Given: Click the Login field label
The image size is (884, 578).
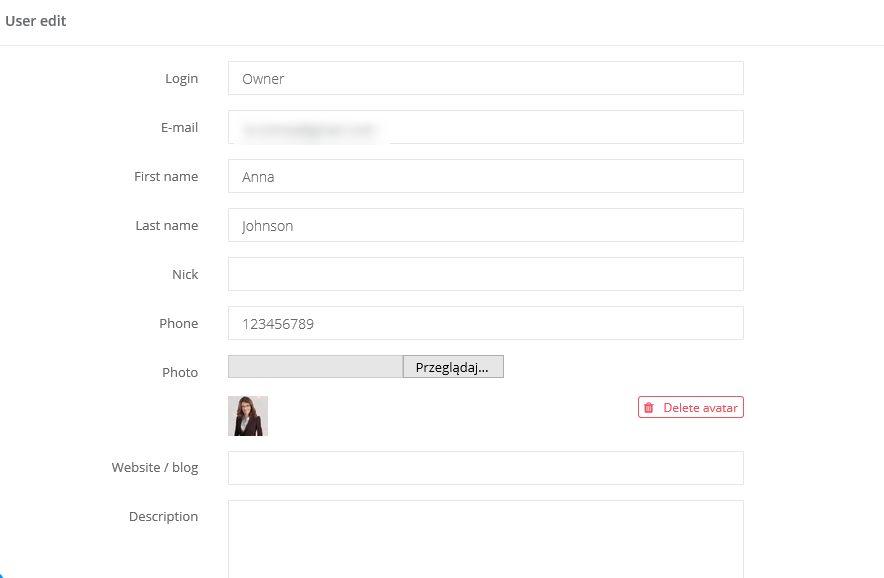Looking at the screenshot, I should click(181, 79).
